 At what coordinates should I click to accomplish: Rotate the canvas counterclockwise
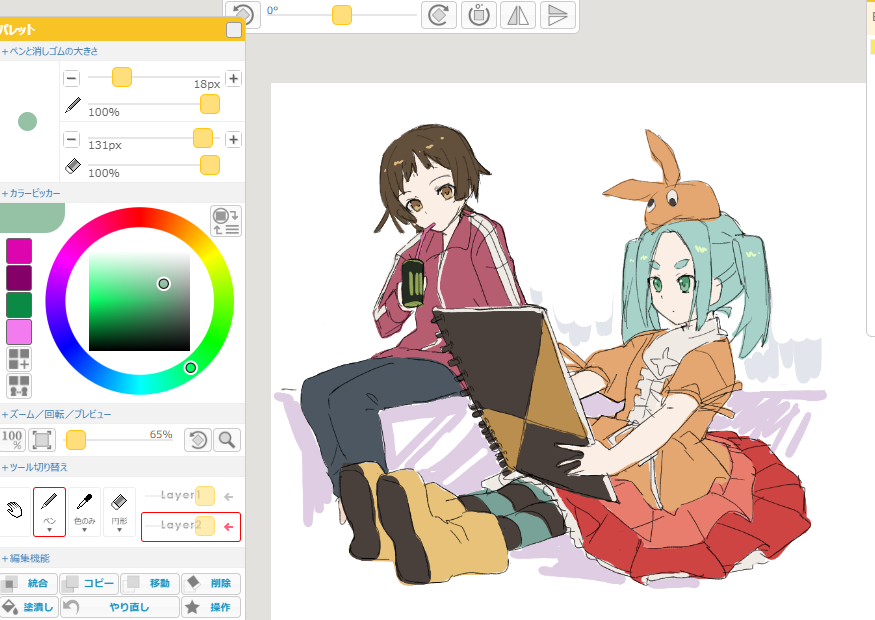pos(243,15)
